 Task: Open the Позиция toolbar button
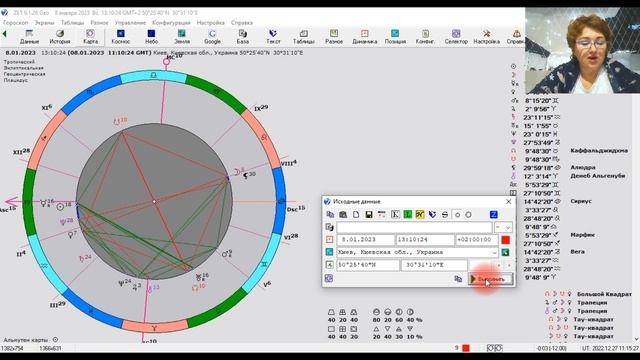point(395,37)
